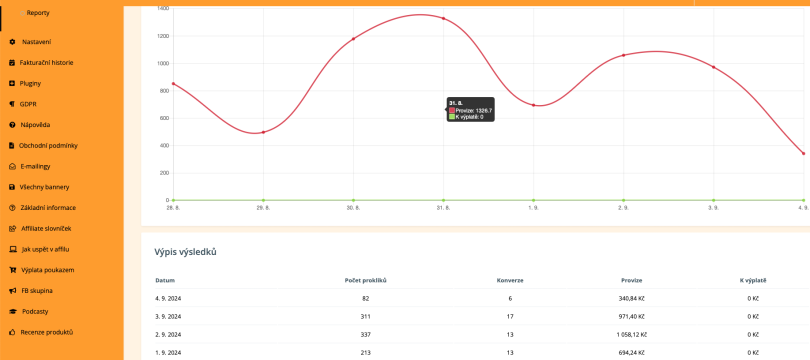Open the Reporty menu item
810x360 pixels.
coord(38,13)
